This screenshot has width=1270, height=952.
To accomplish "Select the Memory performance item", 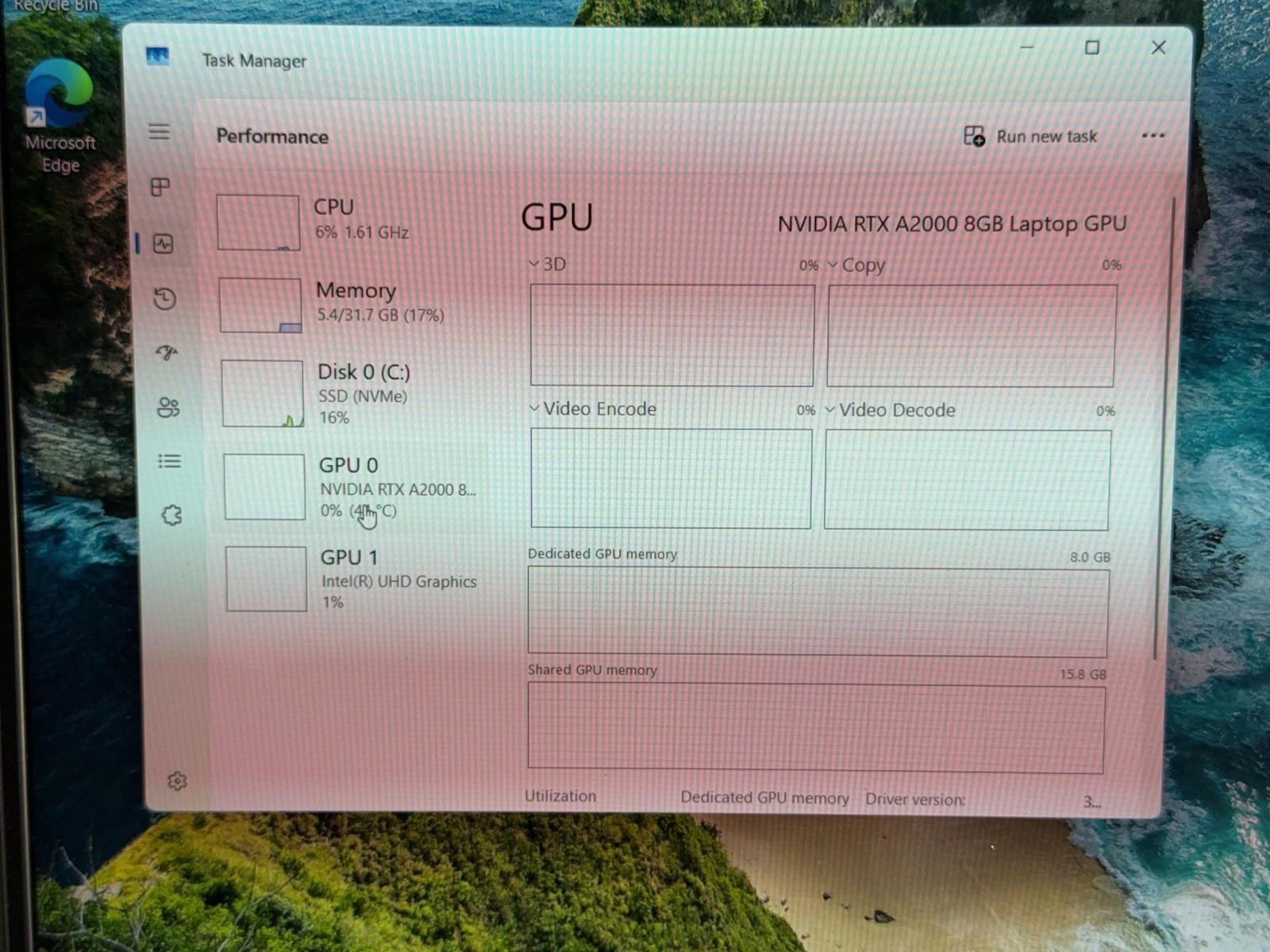I will [x=351, y=304].
